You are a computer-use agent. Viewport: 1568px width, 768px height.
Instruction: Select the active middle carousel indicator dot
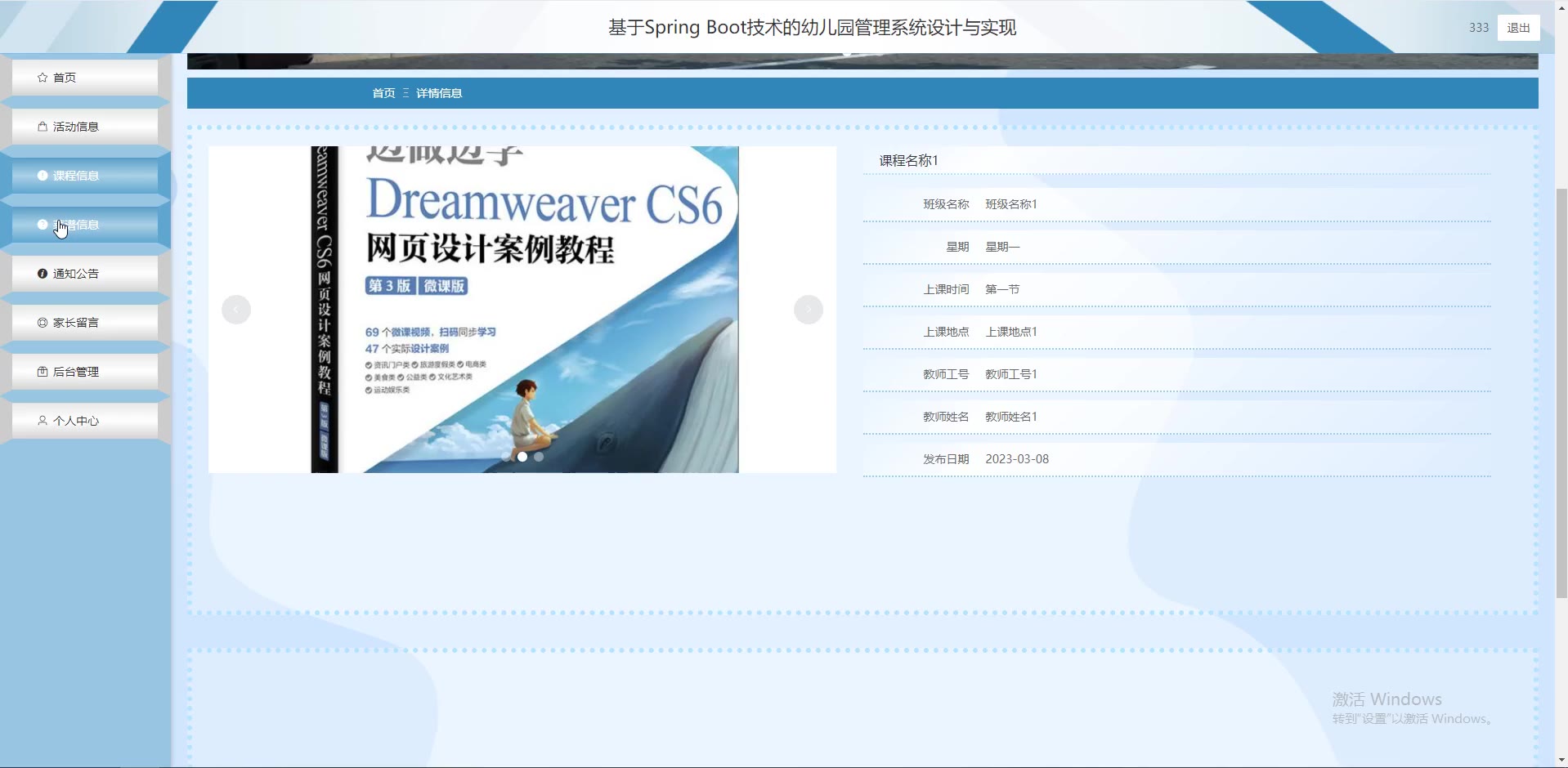tap(522, 457)
